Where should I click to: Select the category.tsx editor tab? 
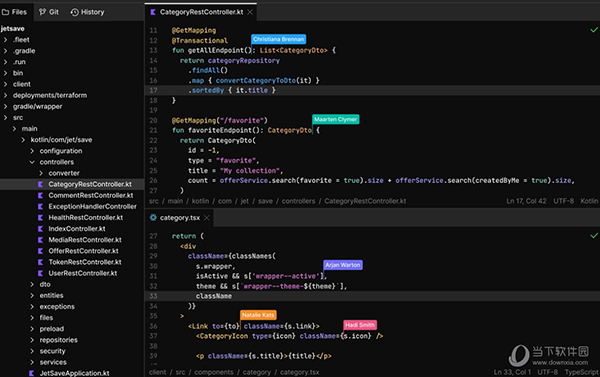point(179,217)
